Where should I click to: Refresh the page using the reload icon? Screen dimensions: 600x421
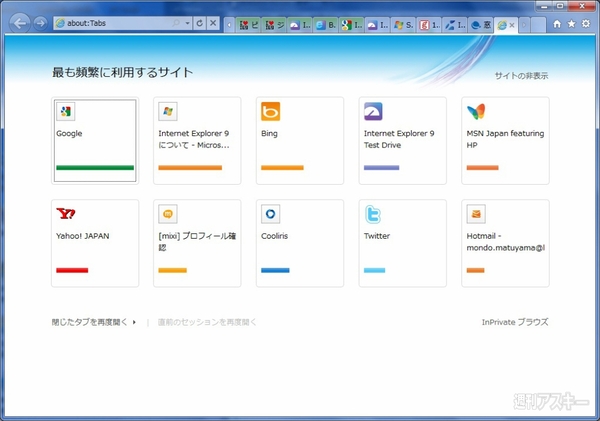coord(199,23)
